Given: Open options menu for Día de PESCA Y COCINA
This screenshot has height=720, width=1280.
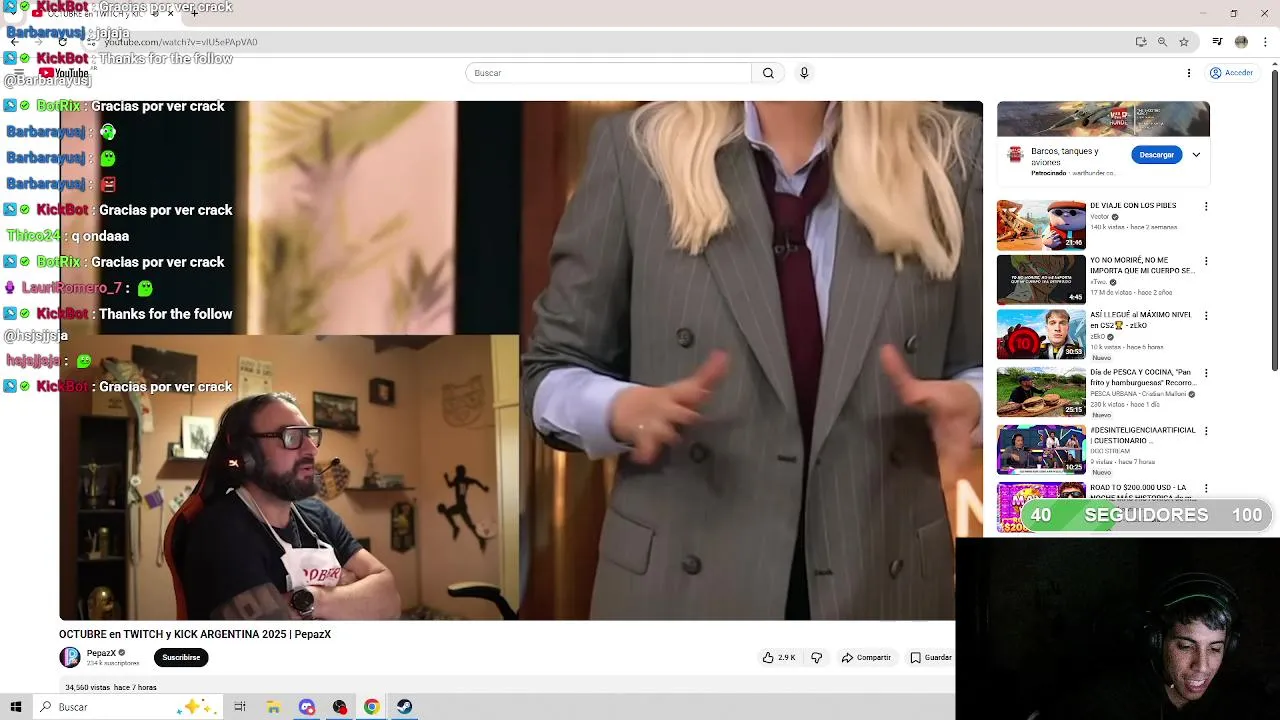Looking at the screenshot, I should click(1206, 373).
